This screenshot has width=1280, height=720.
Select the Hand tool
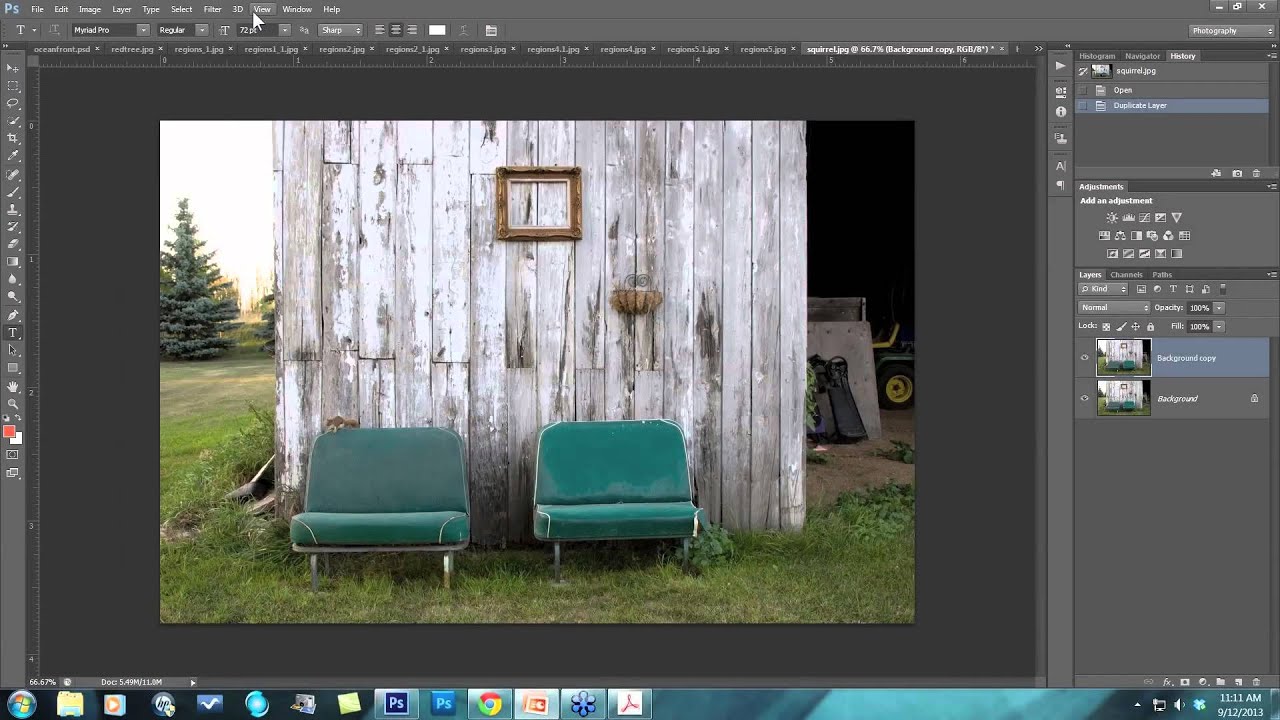coord(13,386)
